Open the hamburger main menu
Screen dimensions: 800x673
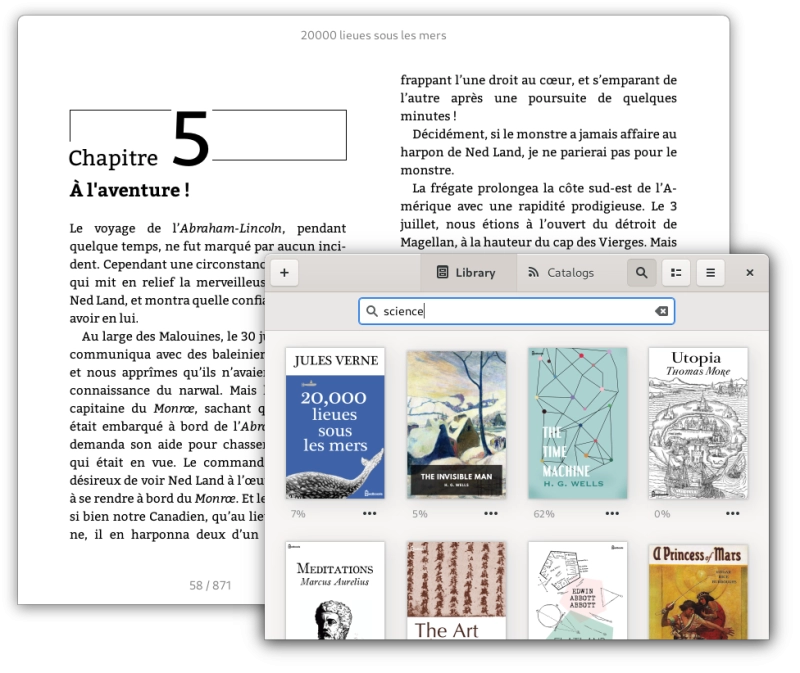click(710, 272)
